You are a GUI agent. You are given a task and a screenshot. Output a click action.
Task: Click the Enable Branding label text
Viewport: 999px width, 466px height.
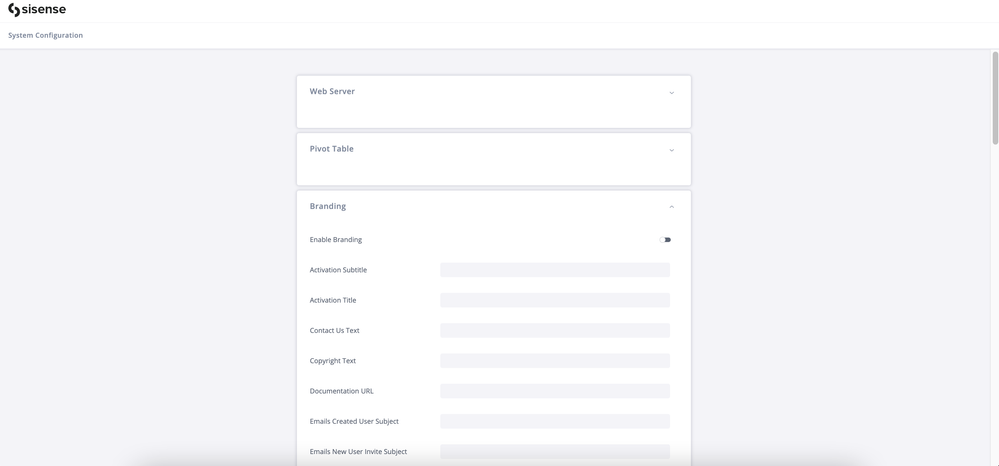coord(335,240)
